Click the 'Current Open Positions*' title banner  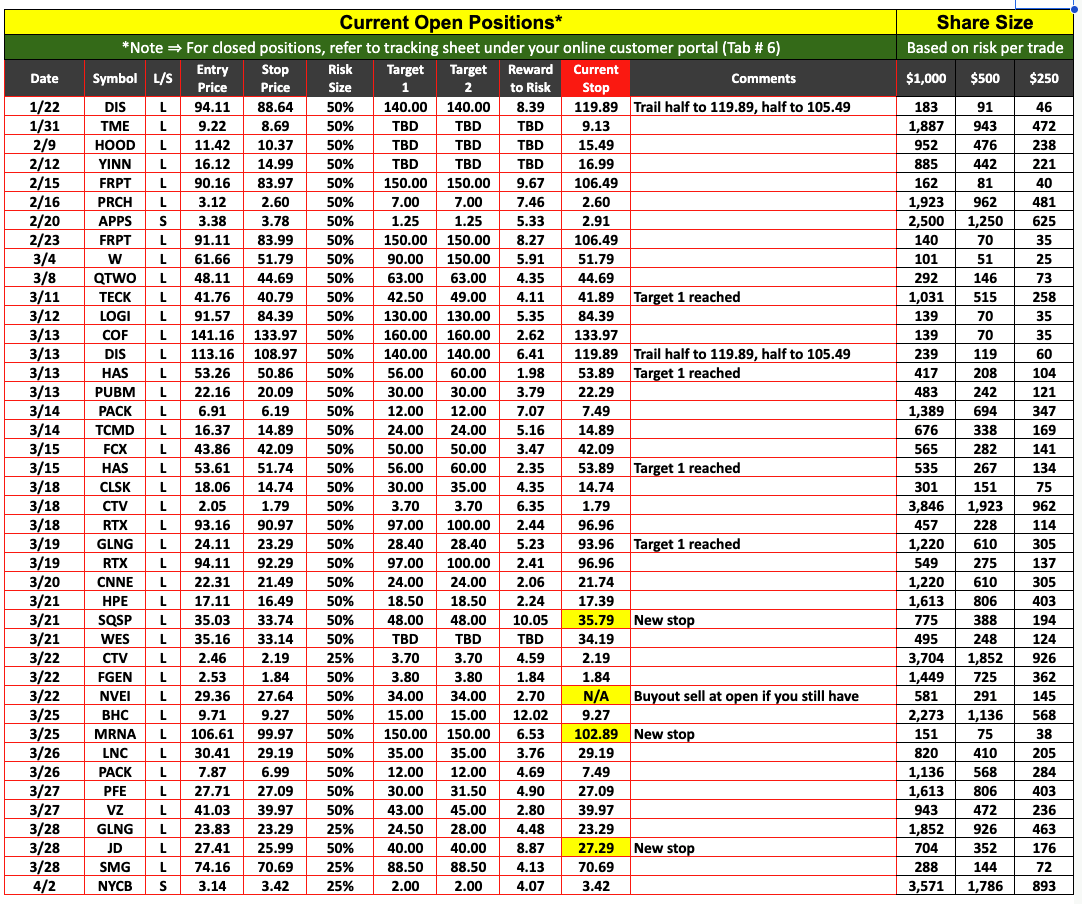click(450, 22)
